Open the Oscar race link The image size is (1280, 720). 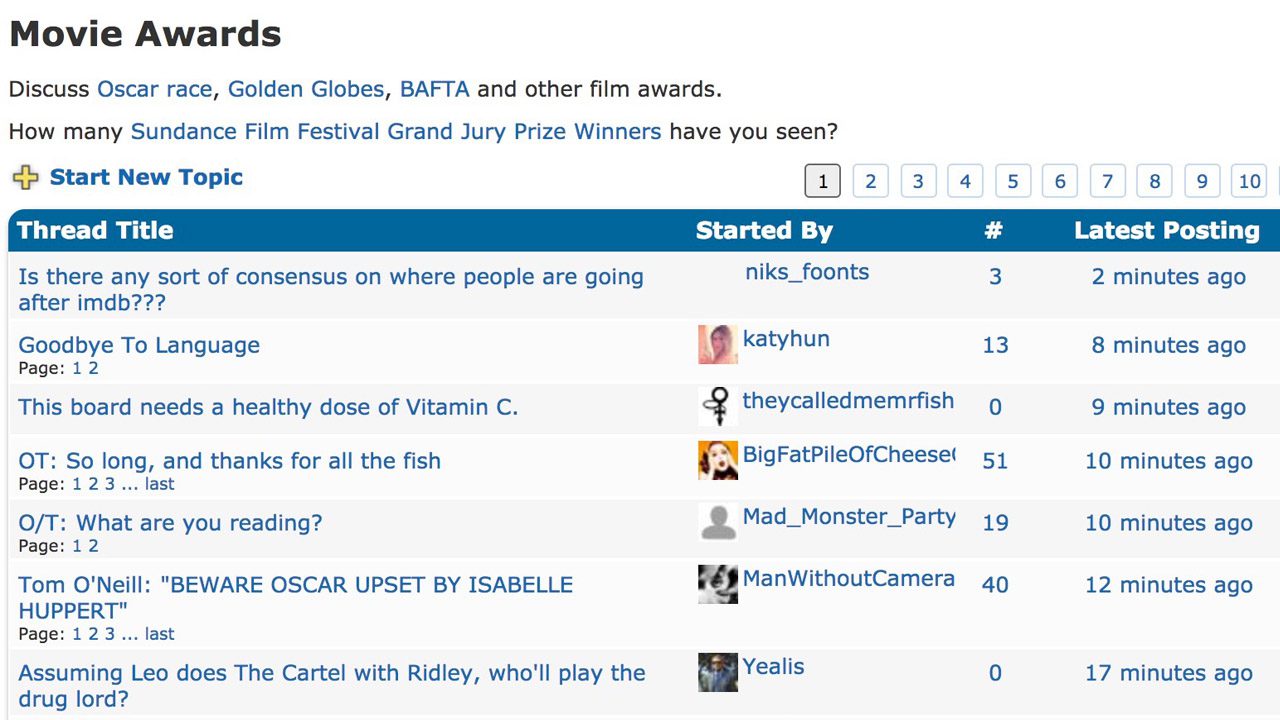tap(154, 89)
